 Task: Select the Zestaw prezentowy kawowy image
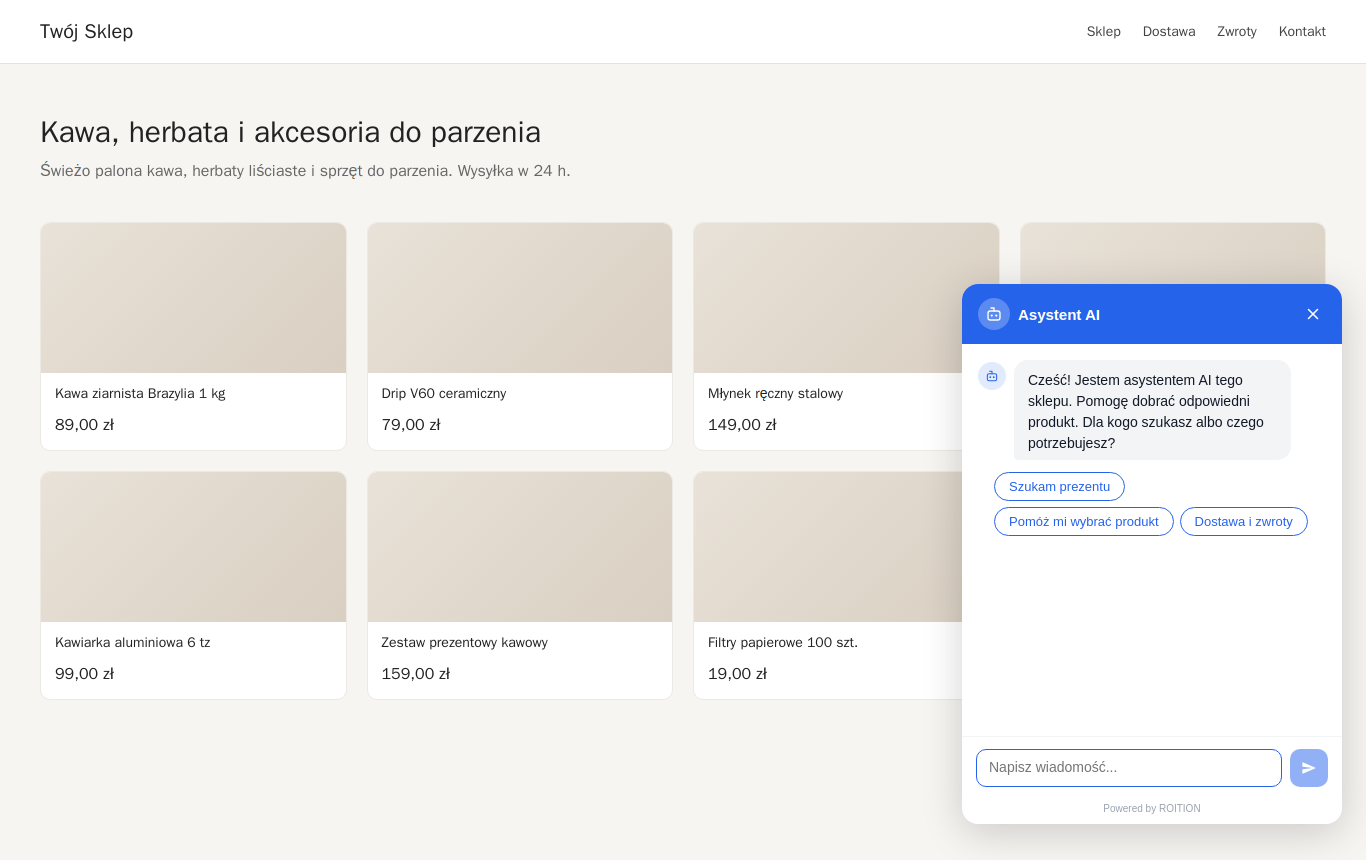pos(520,547)
